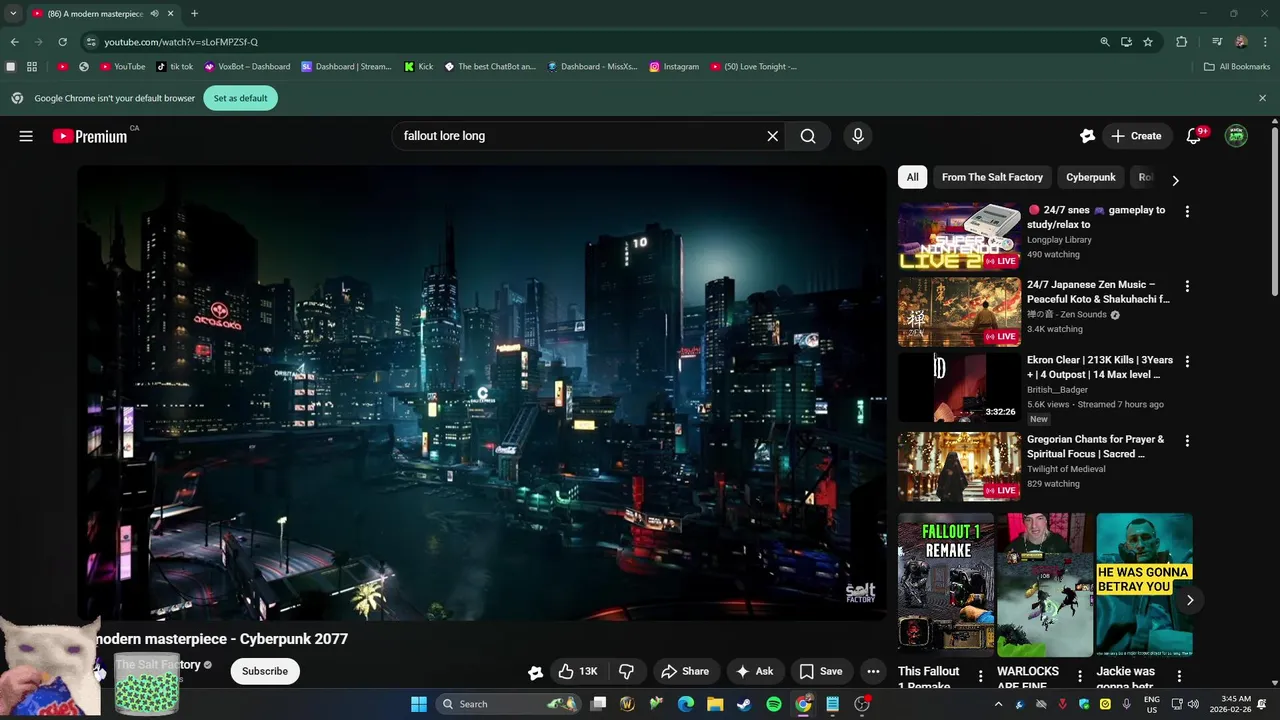Click the sparkle icon left of Like
Image resolution: width=1280 pixels, height=720 pixels.
point(535,672)
